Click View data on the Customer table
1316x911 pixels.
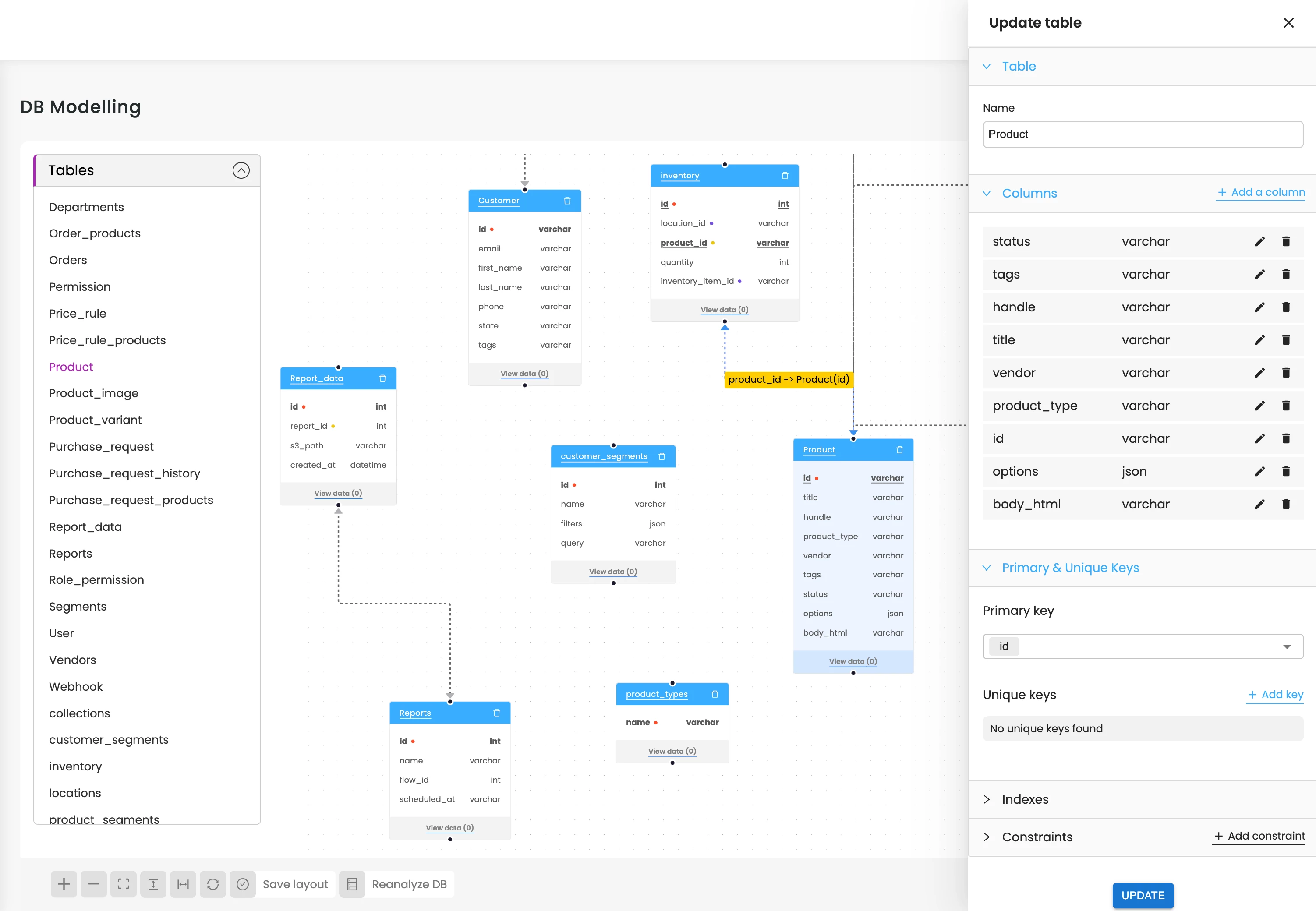coord(524,373)
